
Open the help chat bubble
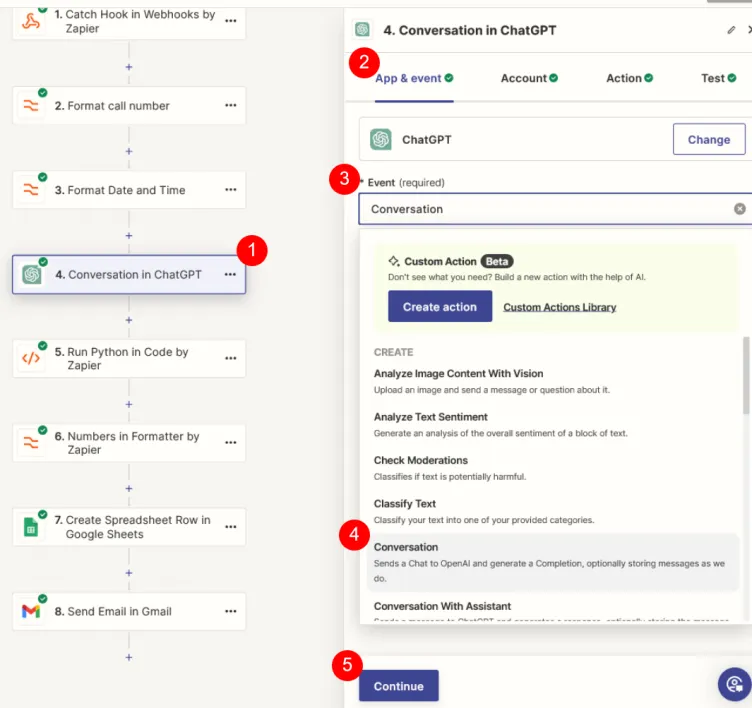click(734, 684)
